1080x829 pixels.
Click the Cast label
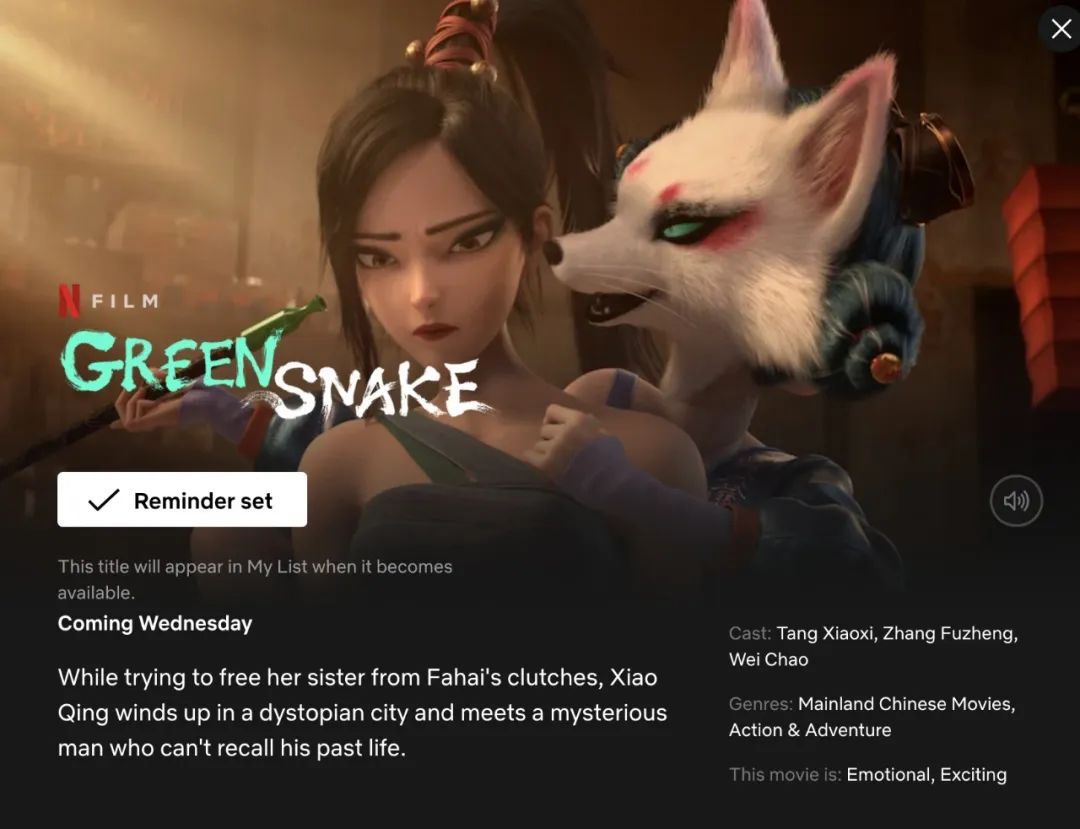pyautogui.click(x=750, y=633)
